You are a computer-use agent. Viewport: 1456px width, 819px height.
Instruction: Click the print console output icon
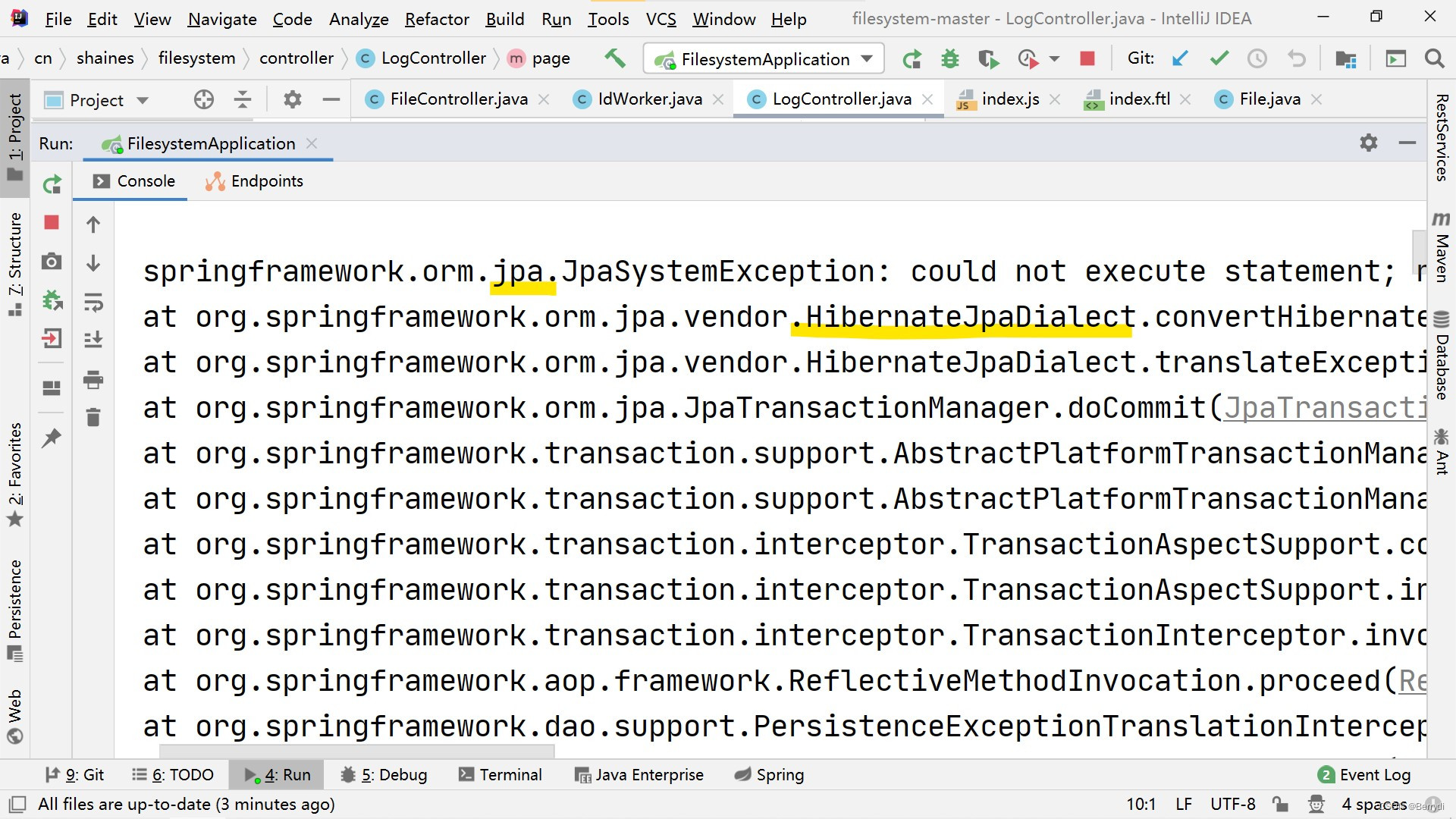[x=93, y=379]
